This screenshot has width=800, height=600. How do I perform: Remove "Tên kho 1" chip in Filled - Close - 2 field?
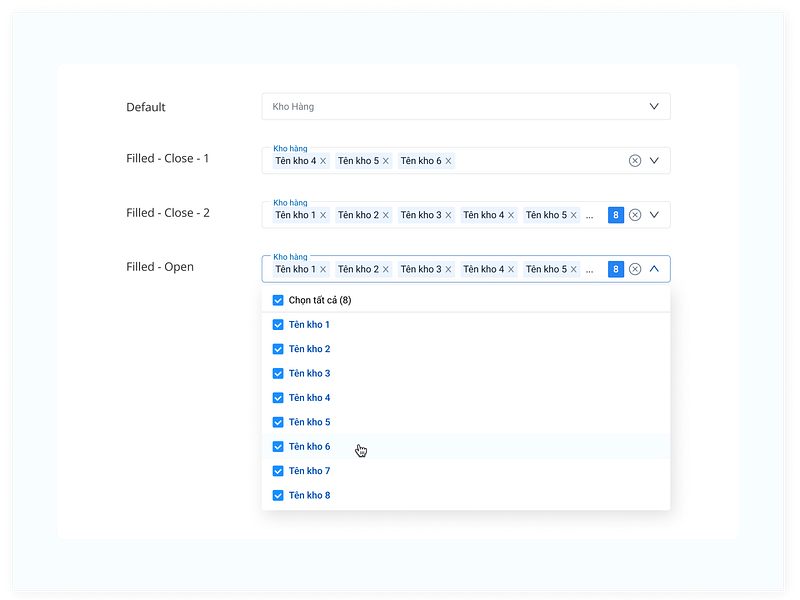tap(323, 215)
